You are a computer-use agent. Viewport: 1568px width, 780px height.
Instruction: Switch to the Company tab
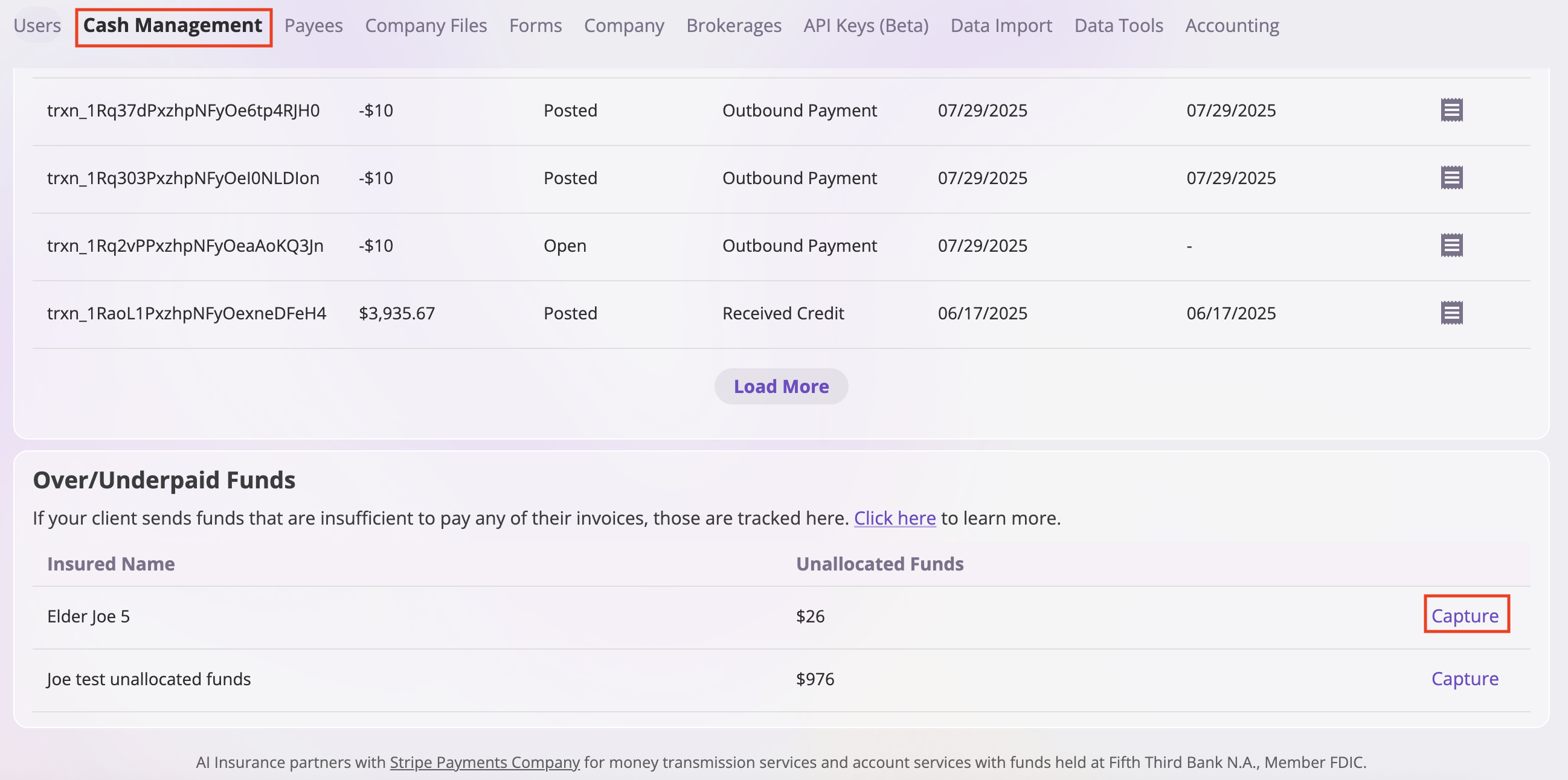click(624, 25)
